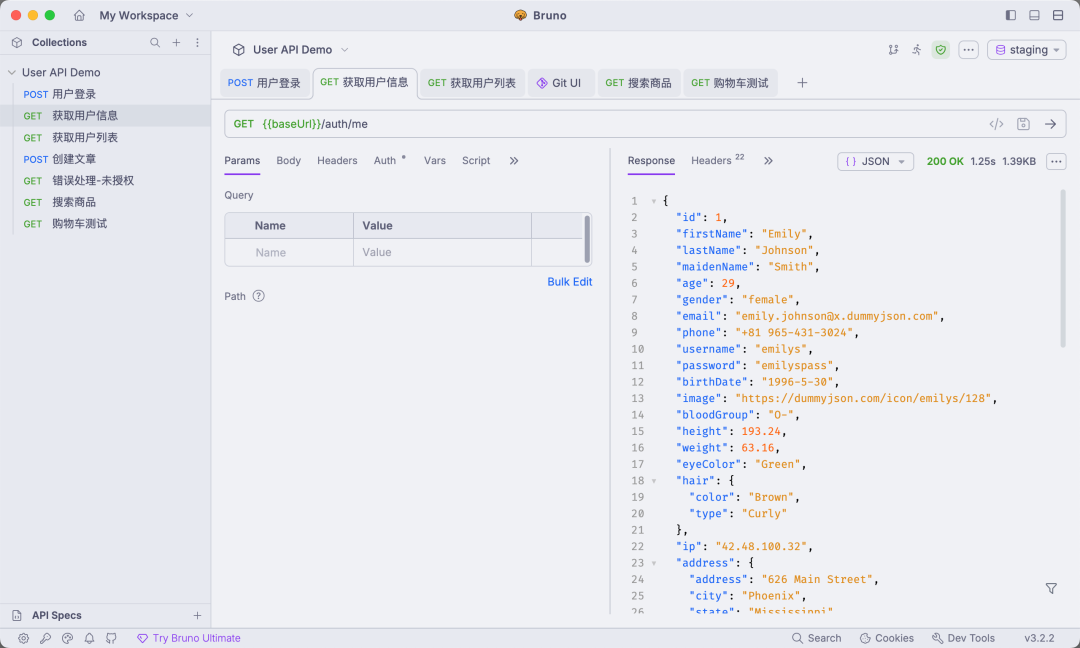Open the Git branch icon next to runner

coord(893,50)
